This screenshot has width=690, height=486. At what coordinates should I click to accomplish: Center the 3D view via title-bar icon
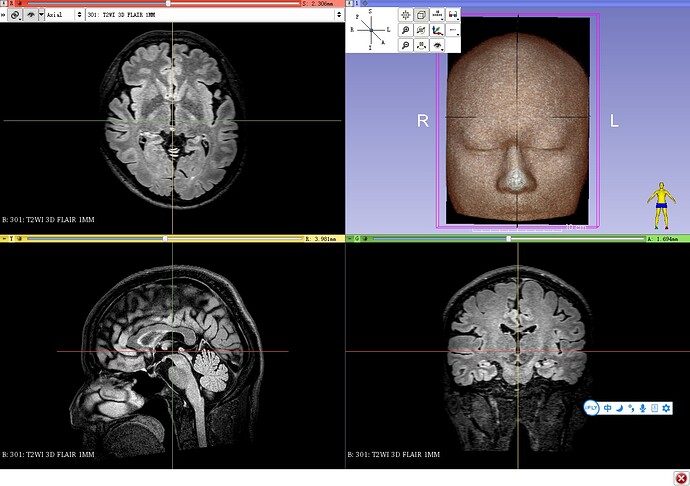(364, 3)
